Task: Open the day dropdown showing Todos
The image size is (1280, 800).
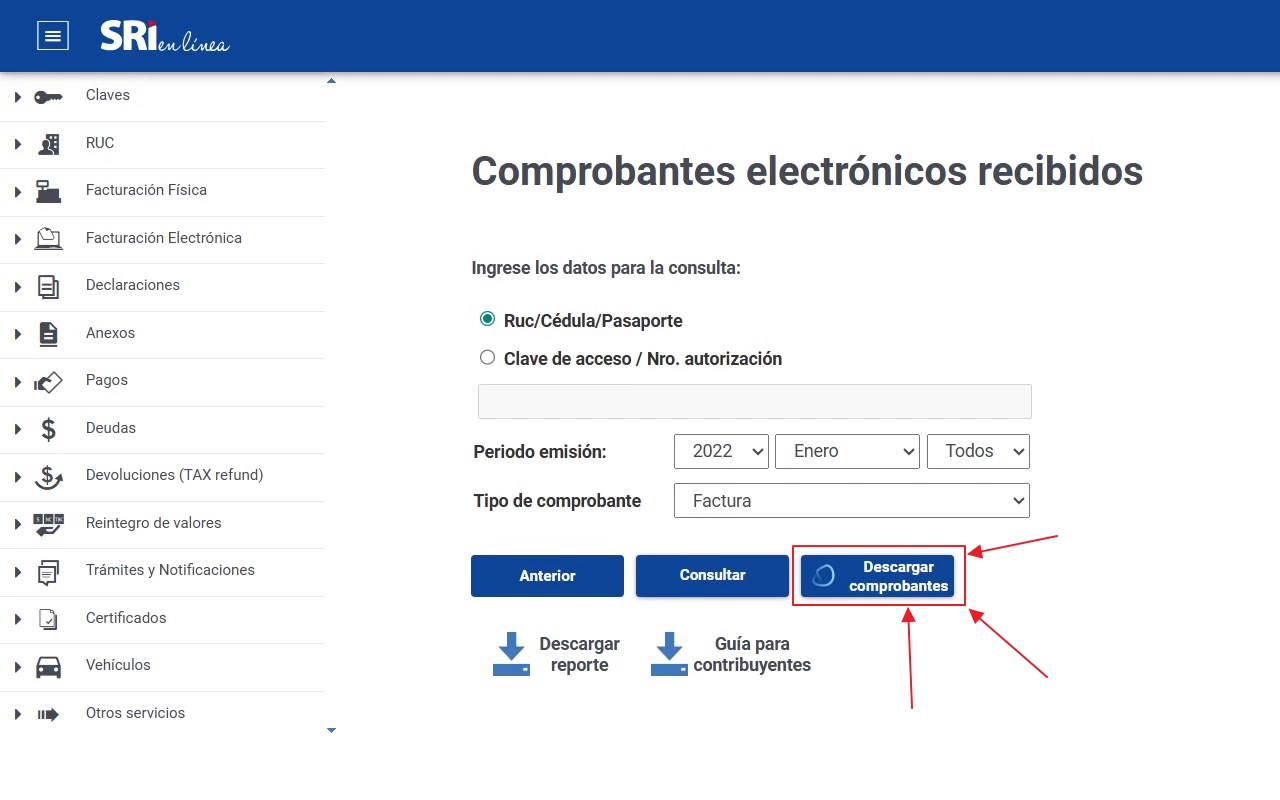Action: coord(978,451)
